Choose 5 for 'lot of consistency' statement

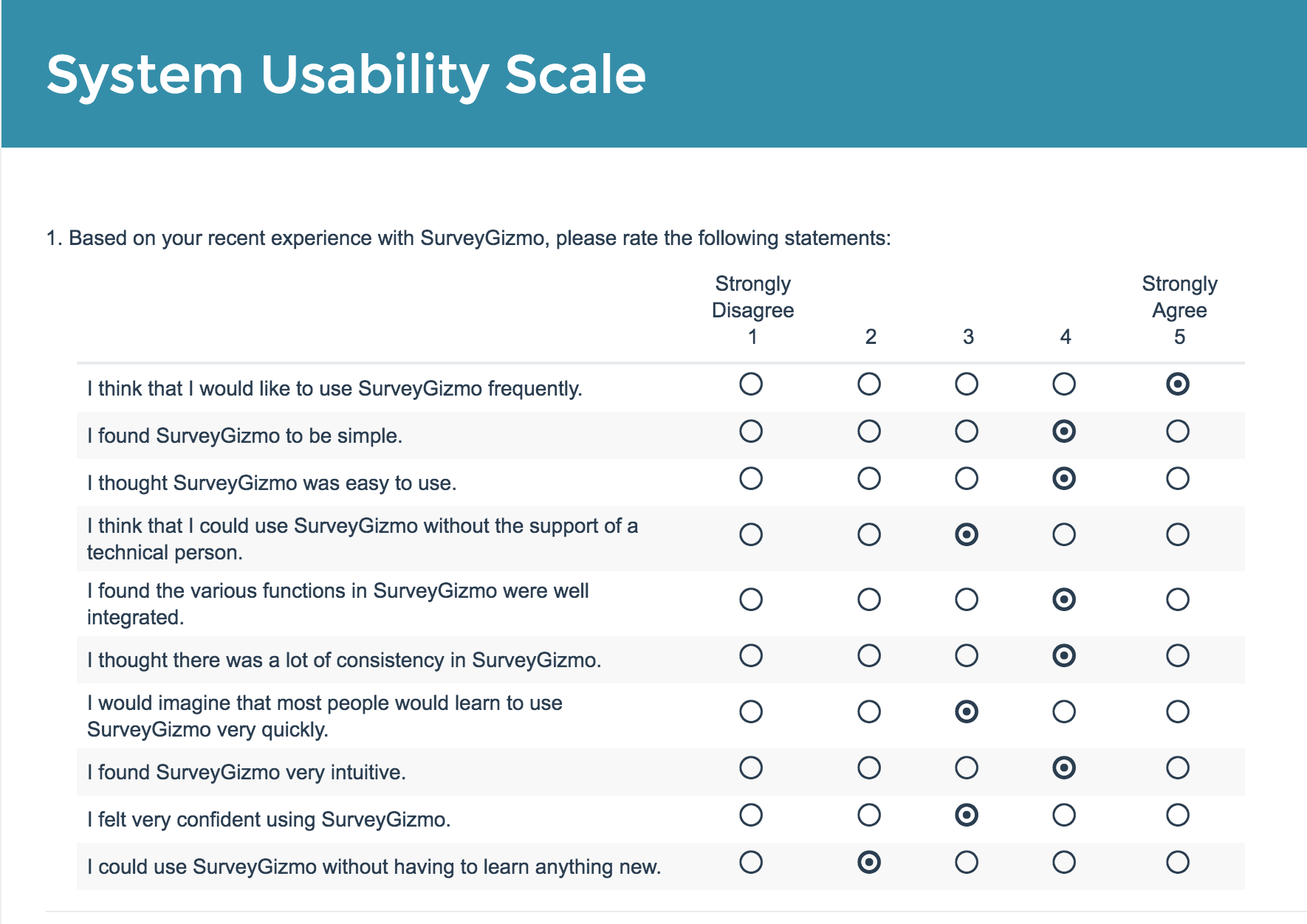tap(1178, 655)
